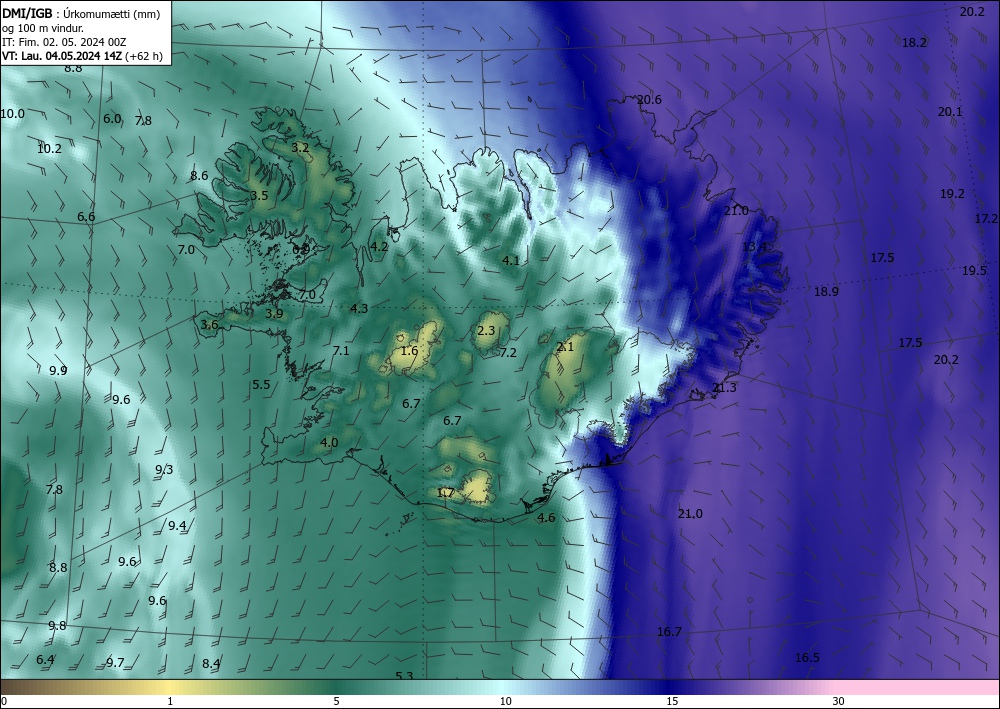1000x709 pixels.
Task: Click the 1.6 value on the yellow glacier area
Action: (x=409, y=351)
